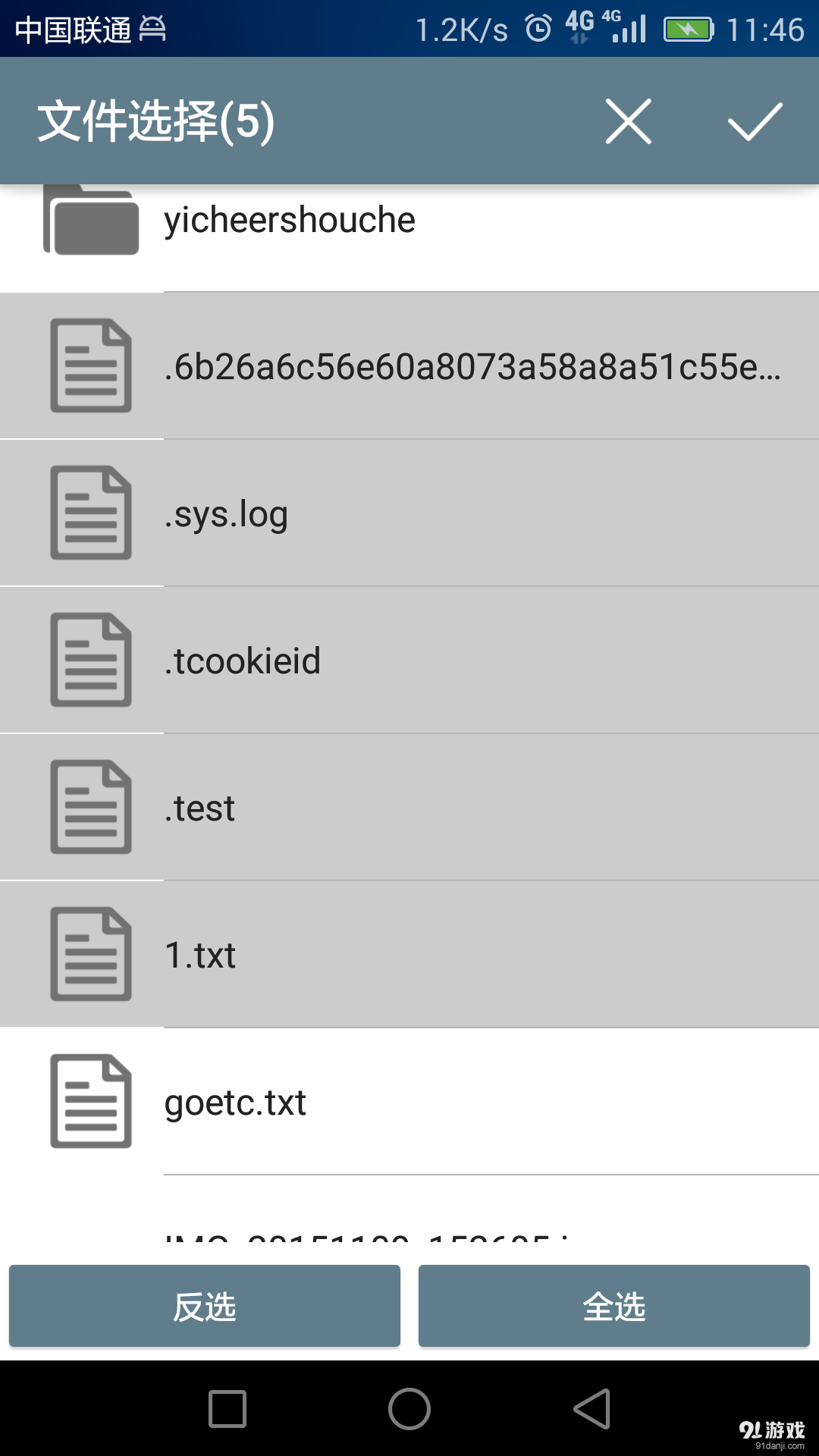Cancel file selection with the X icon
The height and width of the screenshot is (1456, 819).
click(628, 121)
